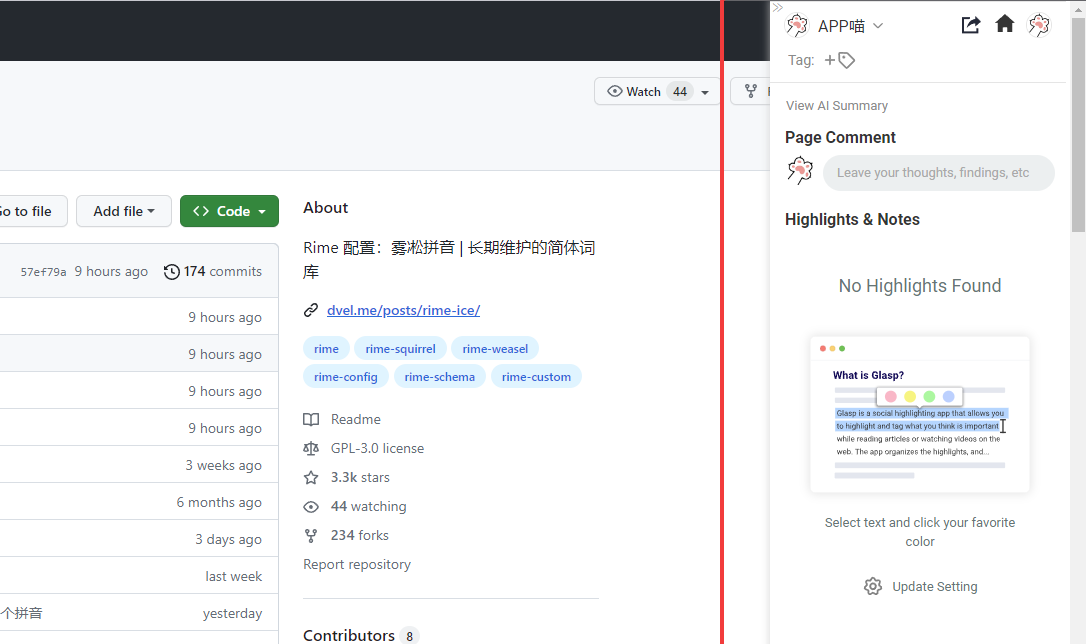1086x644 pixels.
Task: Open the GPL-3.0 license link
Action: (377, 448)
